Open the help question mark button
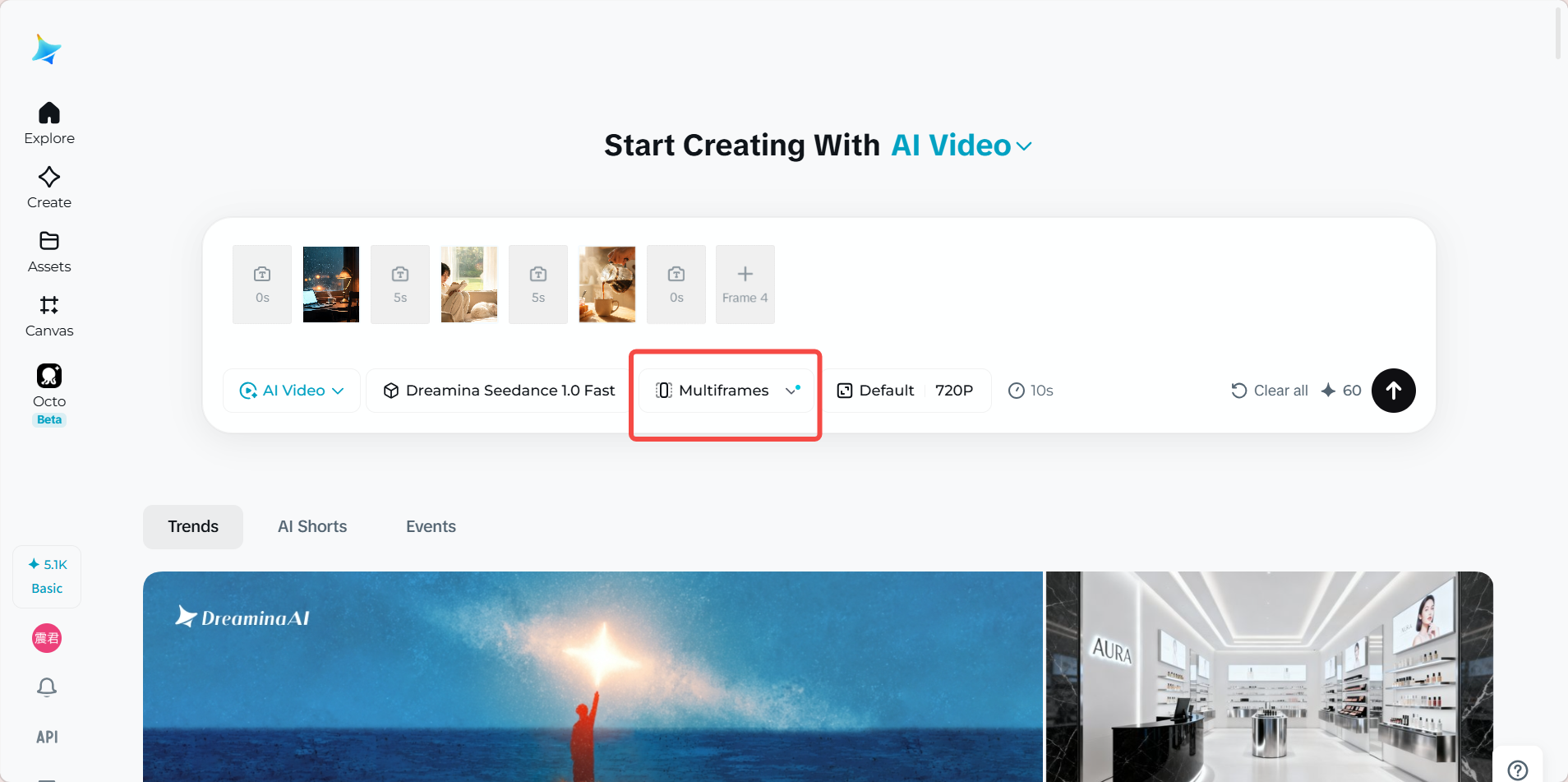This screenshot has height=782, width=1568. pyautogui.click(x=1518, y=770)
